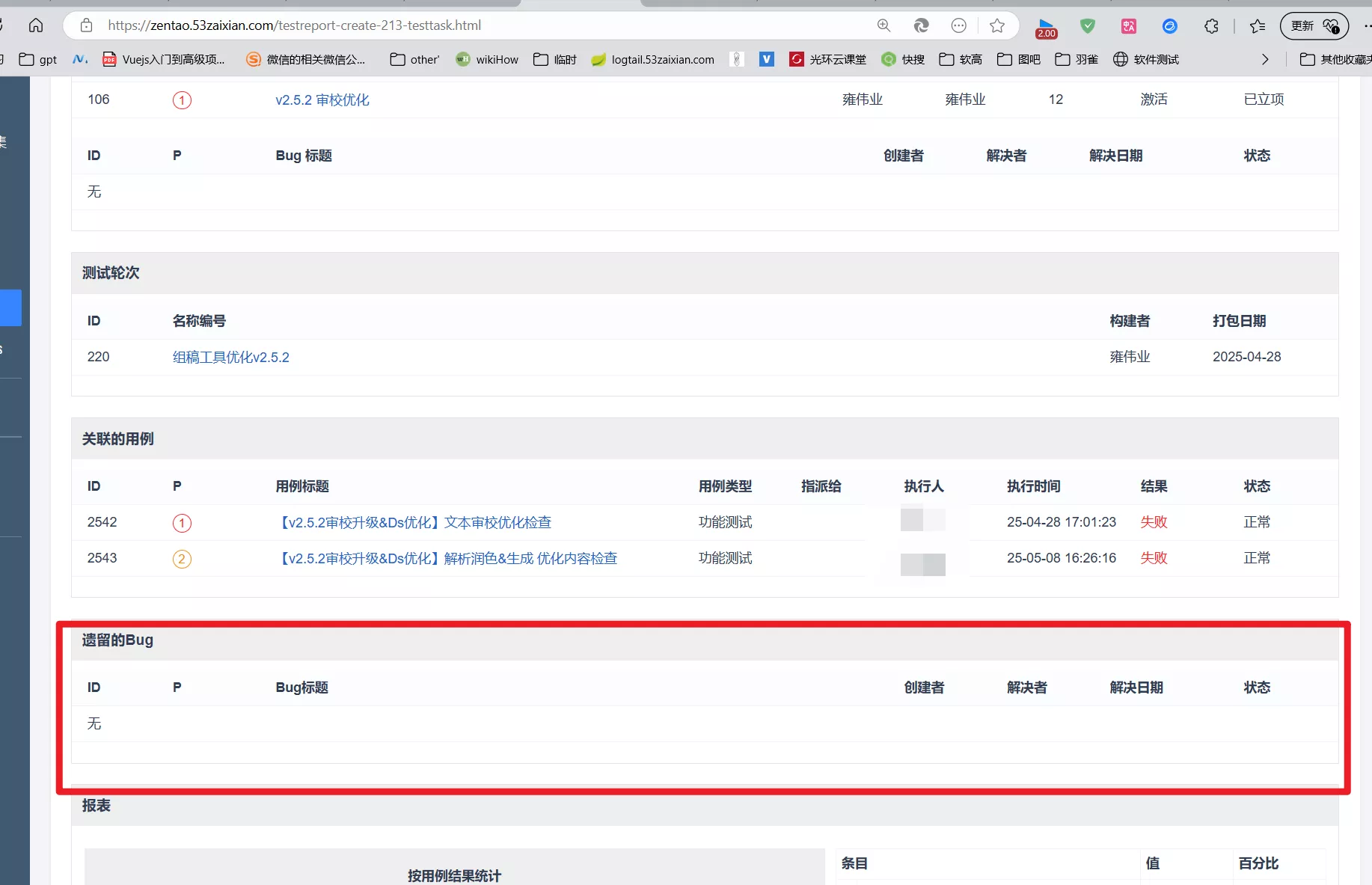Click the browser home icon
The image size is (1372, 885).
[35, 25]
